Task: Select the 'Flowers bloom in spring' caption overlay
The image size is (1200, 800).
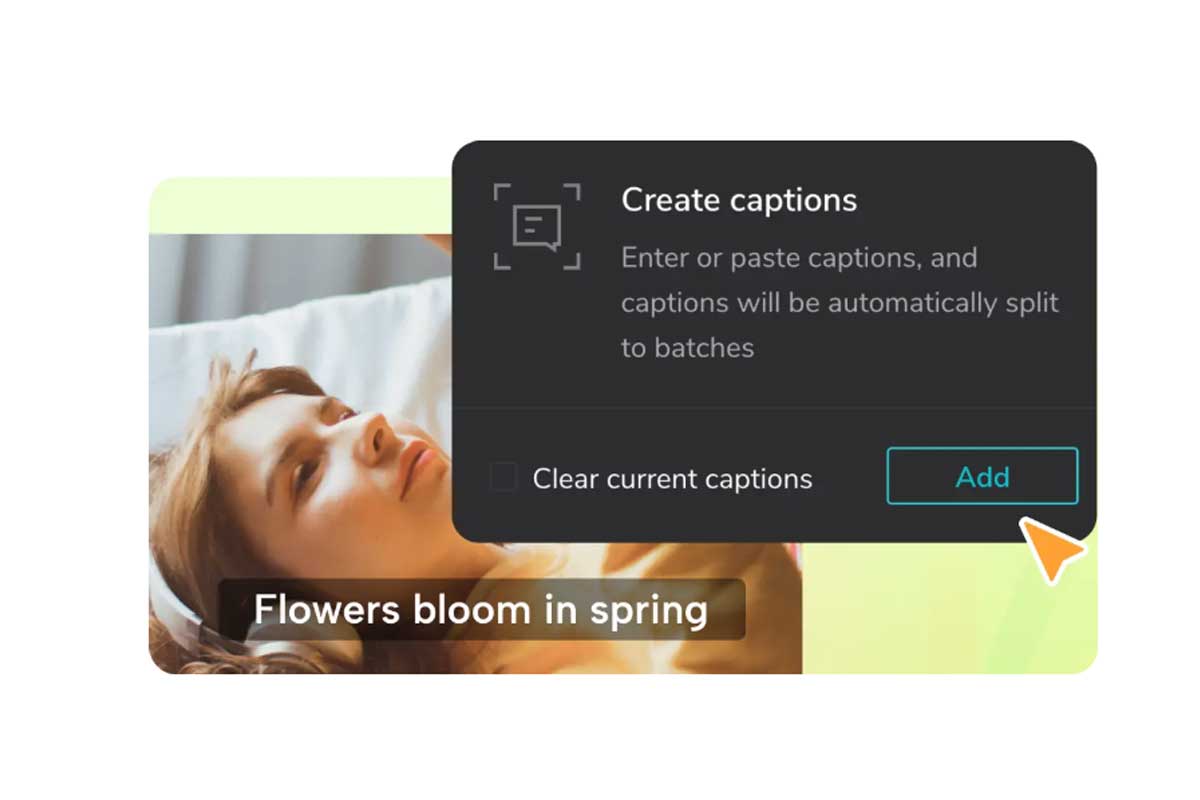Action: 482,609
